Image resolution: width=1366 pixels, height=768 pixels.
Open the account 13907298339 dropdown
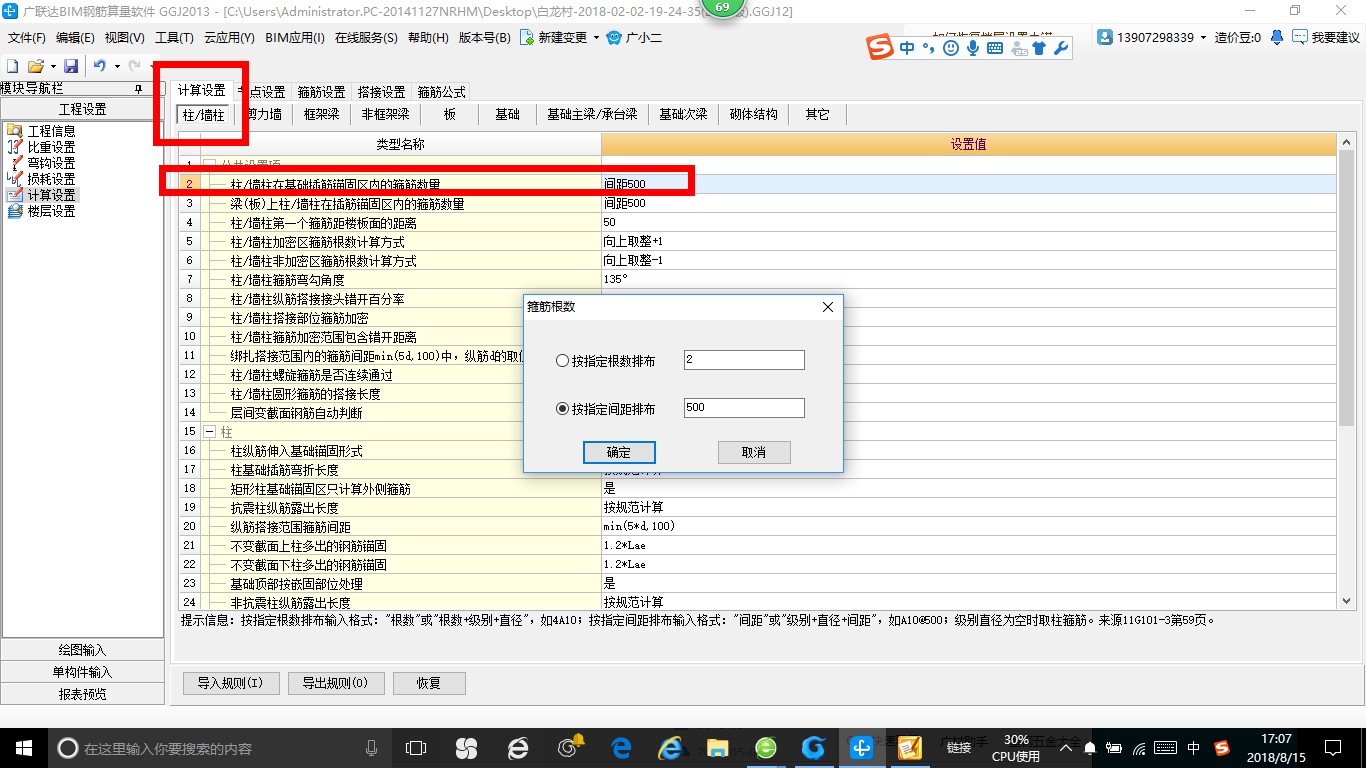click(x=1203, y=38)
